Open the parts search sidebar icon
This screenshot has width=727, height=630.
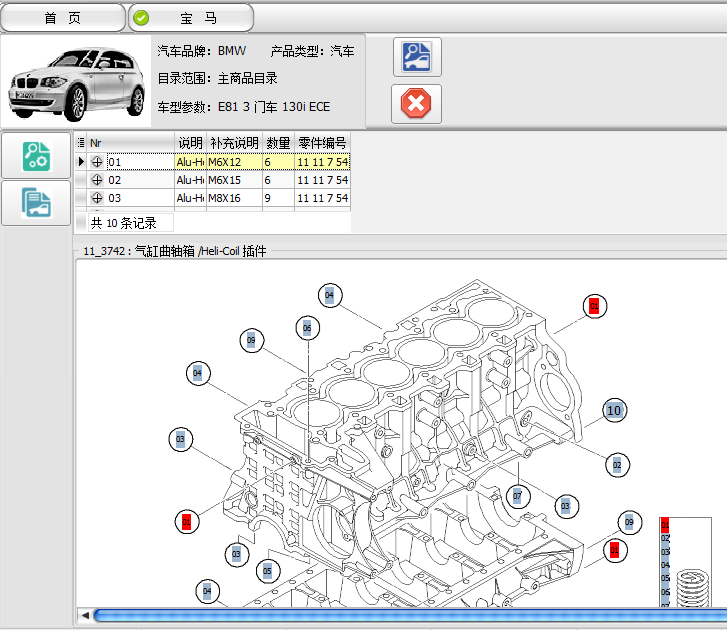tap(36, 156)
